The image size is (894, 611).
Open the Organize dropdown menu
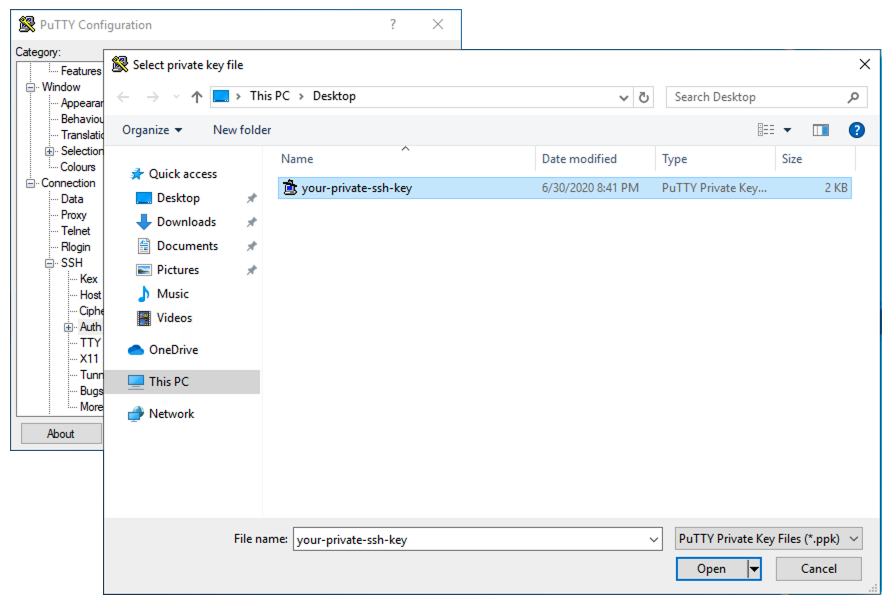click(152, 130)
